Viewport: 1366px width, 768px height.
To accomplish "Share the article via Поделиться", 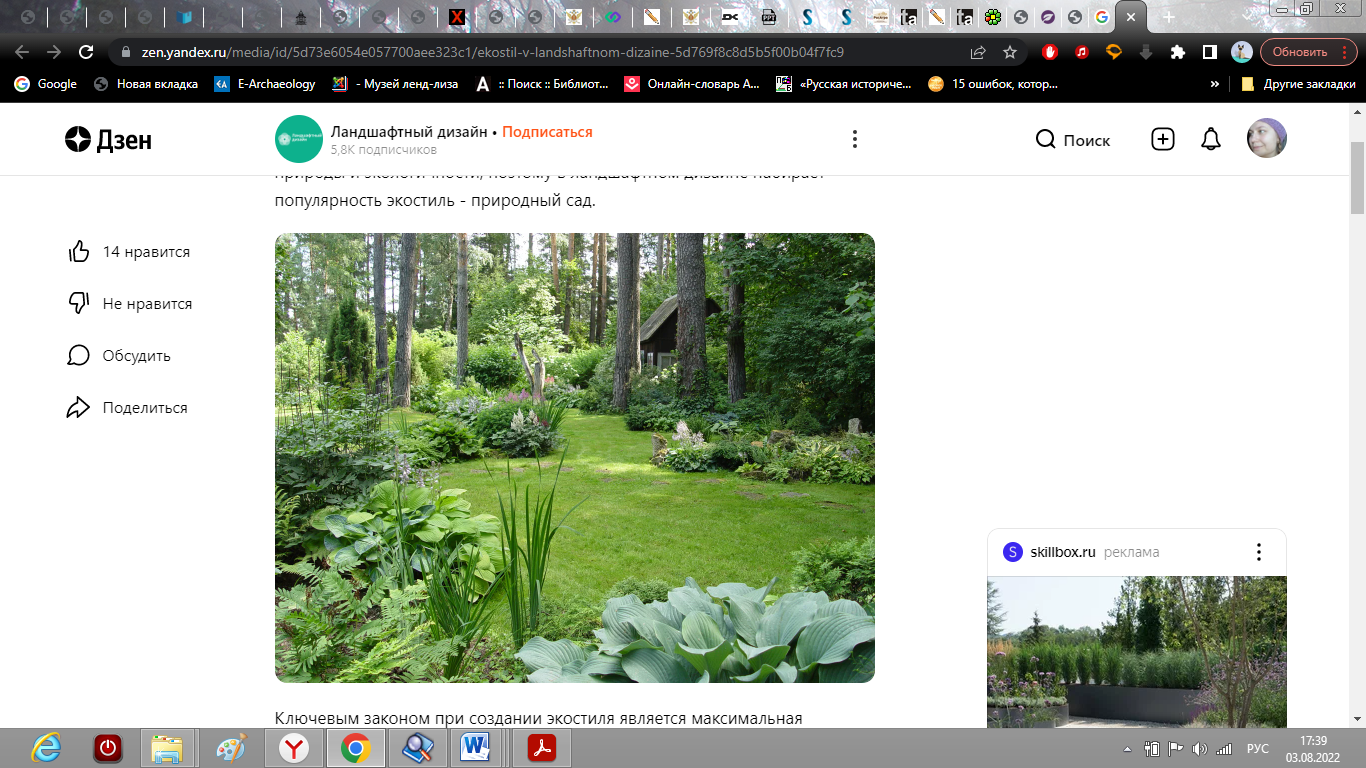I will [x=127, y=408].
